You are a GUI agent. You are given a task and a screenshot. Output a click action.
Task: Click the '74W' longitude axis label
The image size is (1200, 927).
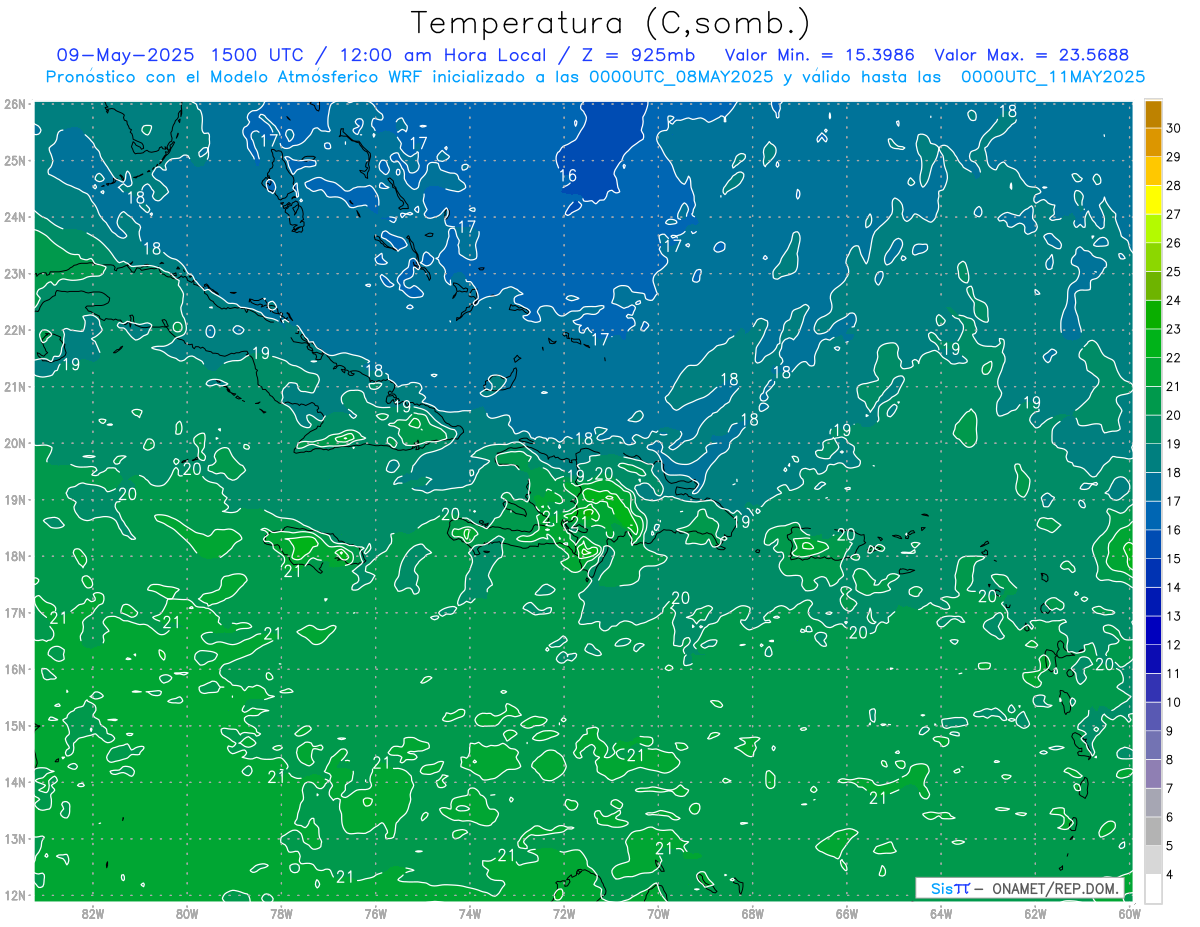pyautogui.click(x=470, y=912)
